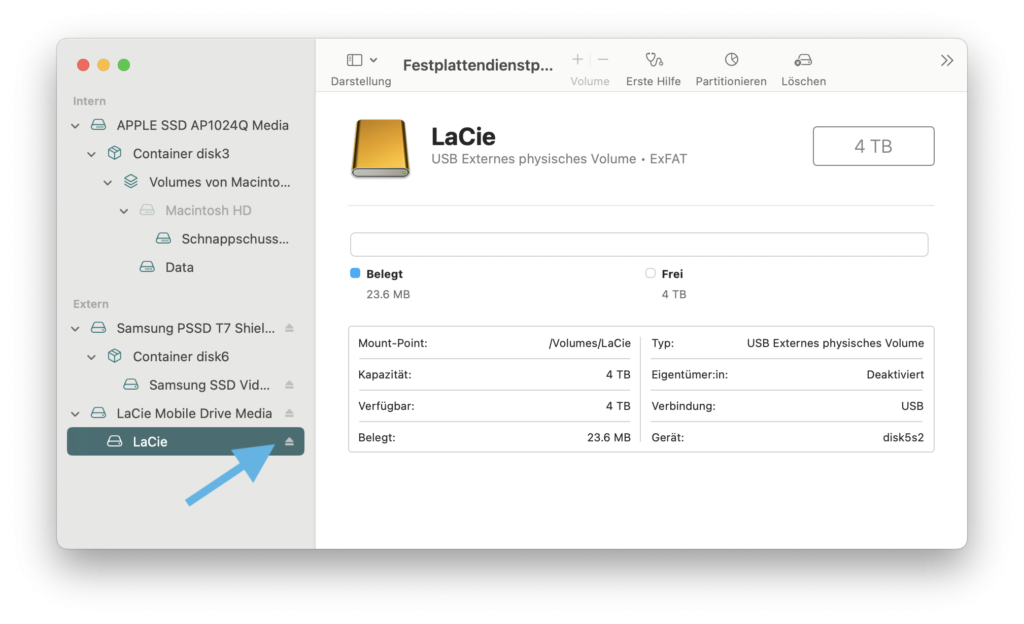Click the Belegt 23.6 MB table cell
This screenshot has width=1024, height=624.
(x=609, y=438)
